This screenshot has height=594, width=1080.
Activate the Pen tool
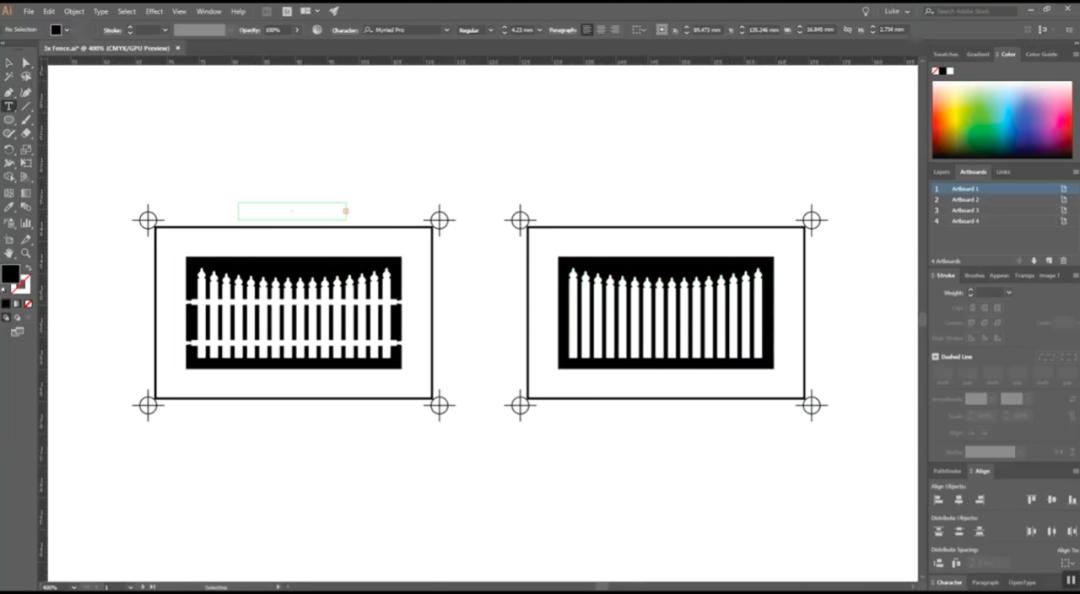tap(9, 92)
